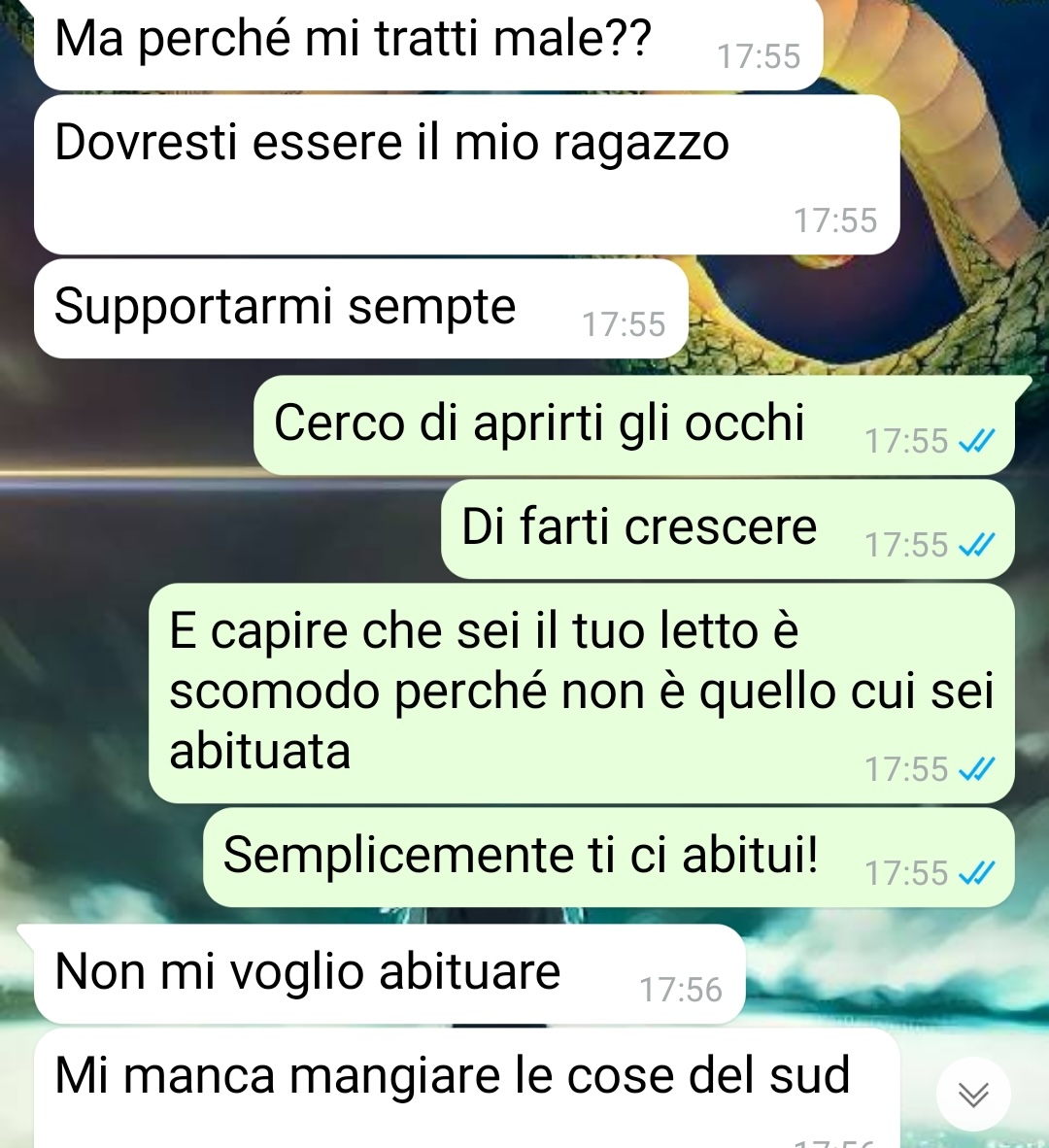This screenshot has width=1049, height=1148.
Task: Select the 'Cerco di aprirti gli occhi' bubble
Action: pos(634,425)
